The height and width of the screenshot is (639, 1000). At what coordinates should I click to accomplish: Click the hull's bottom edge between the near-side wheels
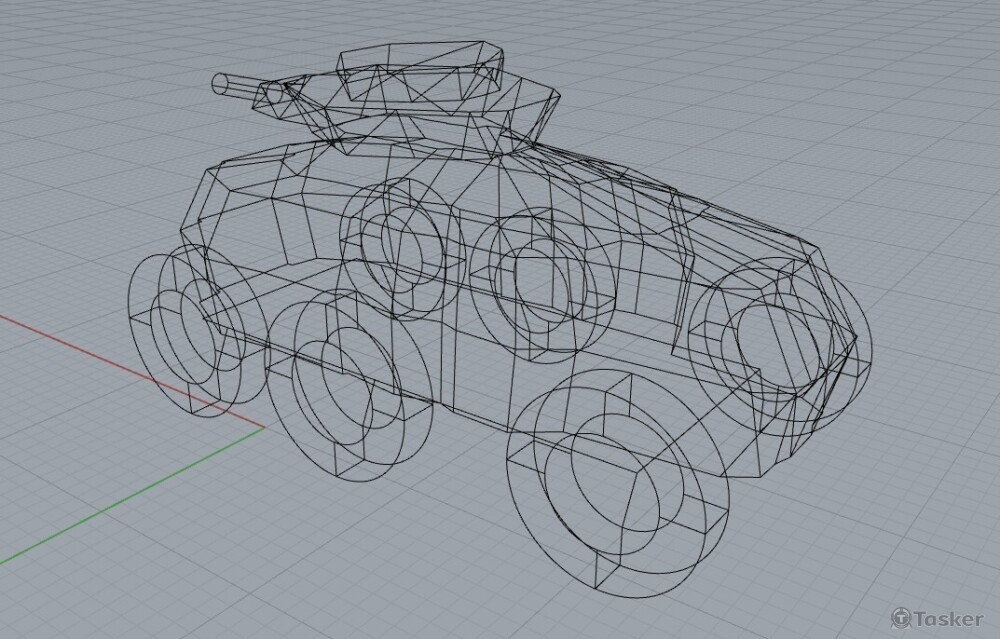pyautogui.click(x=470, y=412)
